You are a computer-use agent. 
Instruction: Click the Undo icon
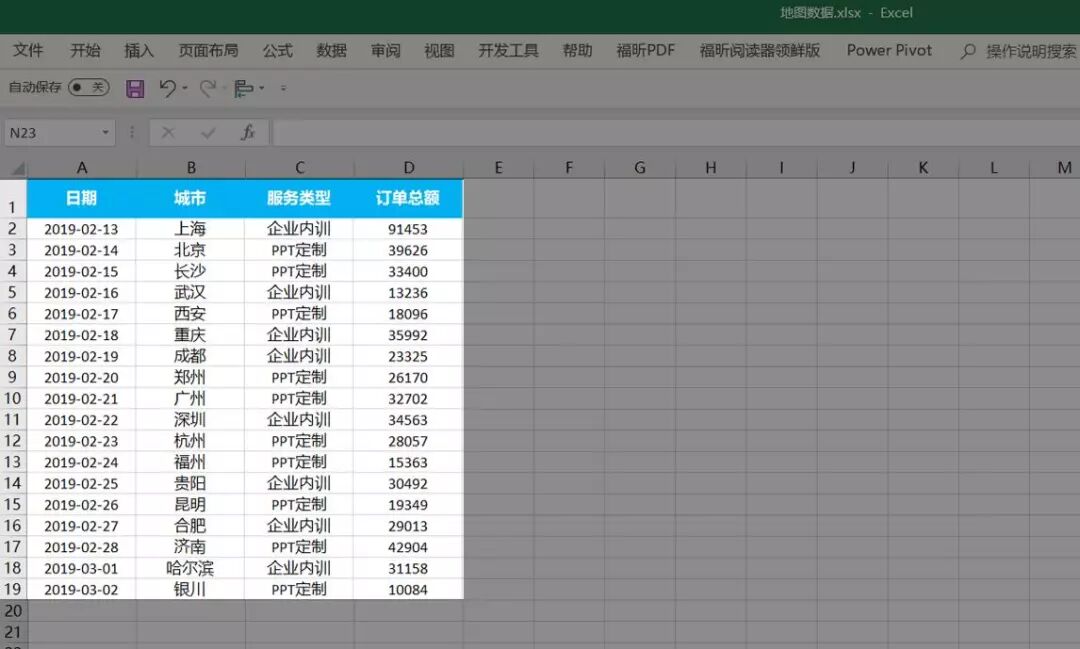(167, 89)
